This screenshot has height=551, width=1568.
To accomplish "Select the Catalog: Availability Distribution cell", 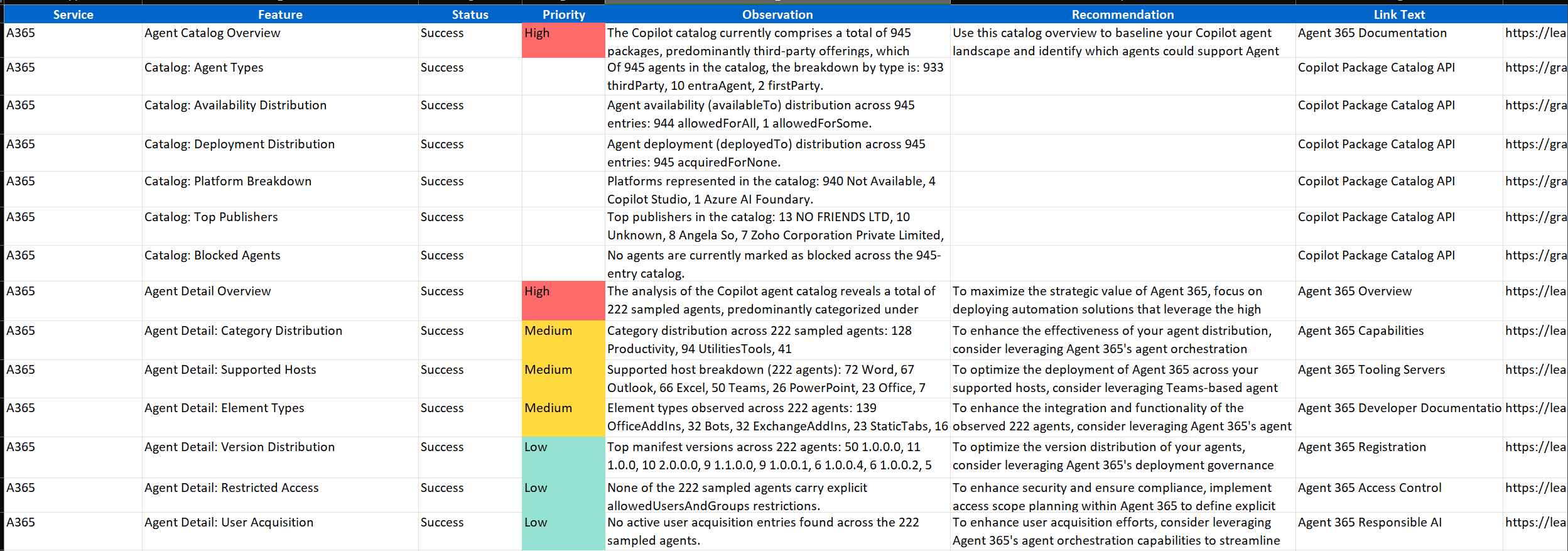I will point(280,114).
